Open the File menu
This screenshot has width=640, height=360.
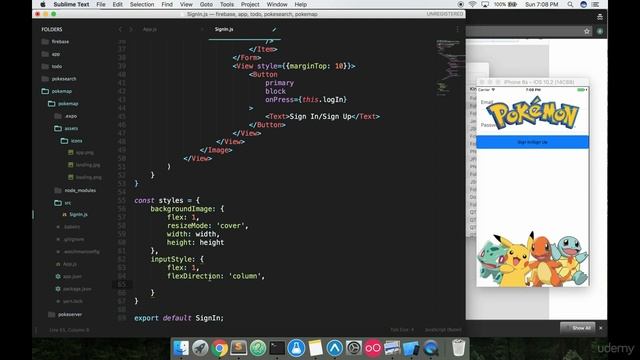pos(101,4)
